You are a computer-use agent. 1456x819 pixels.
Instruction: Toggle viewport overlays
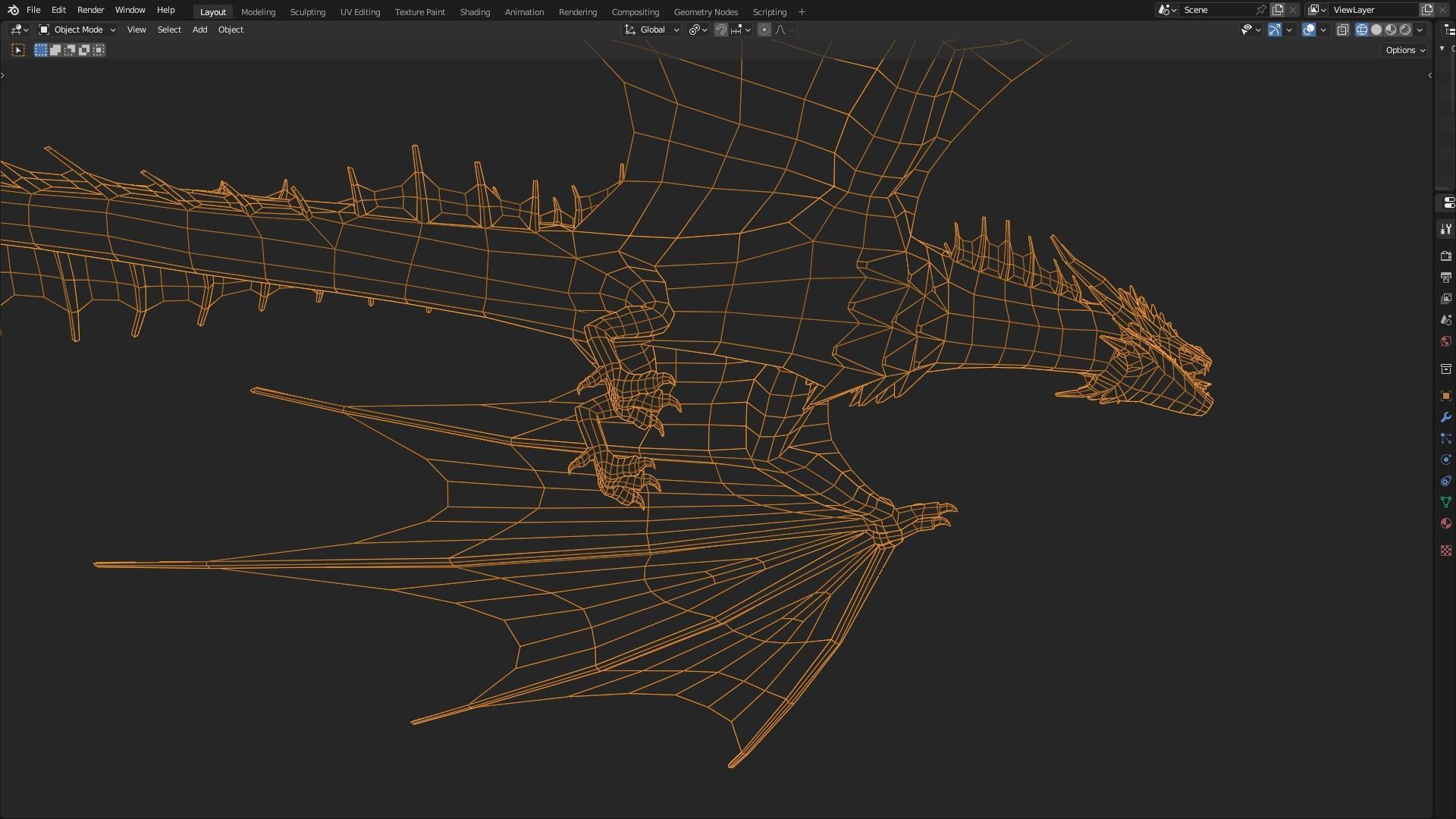pyautogui.click(x=1309, y=30)
